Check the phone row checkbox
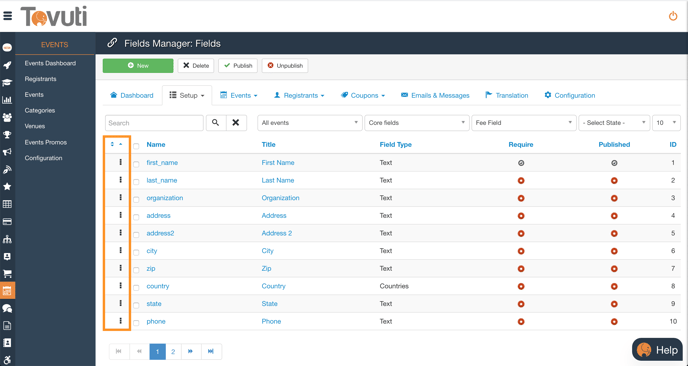 coord(136,323)
